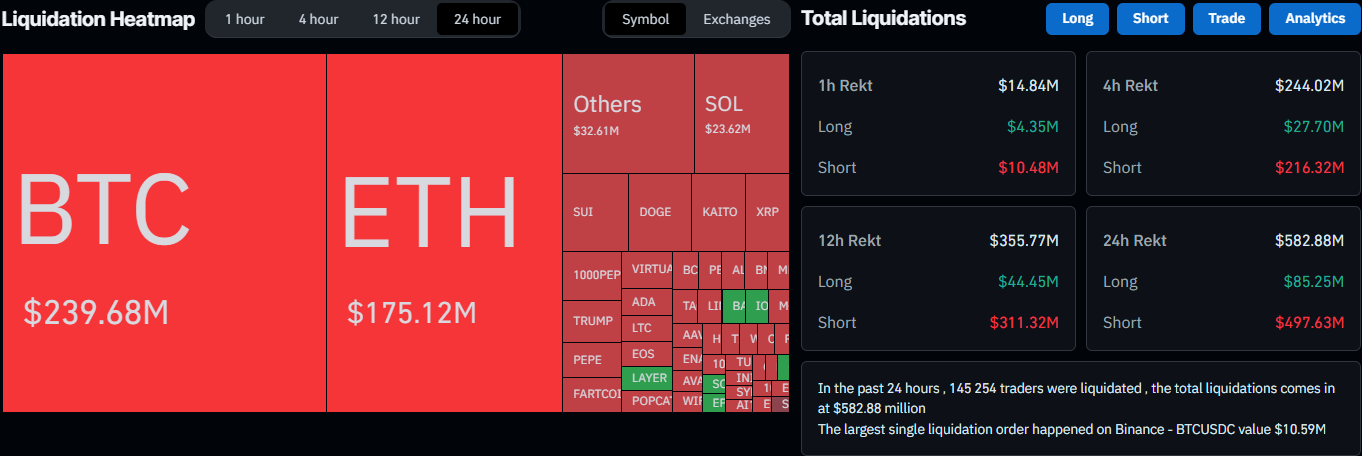Viewport: 1362px width, 456px height.
Task: Click the 1h long value $4.35M
Action: click(1033, 127)
